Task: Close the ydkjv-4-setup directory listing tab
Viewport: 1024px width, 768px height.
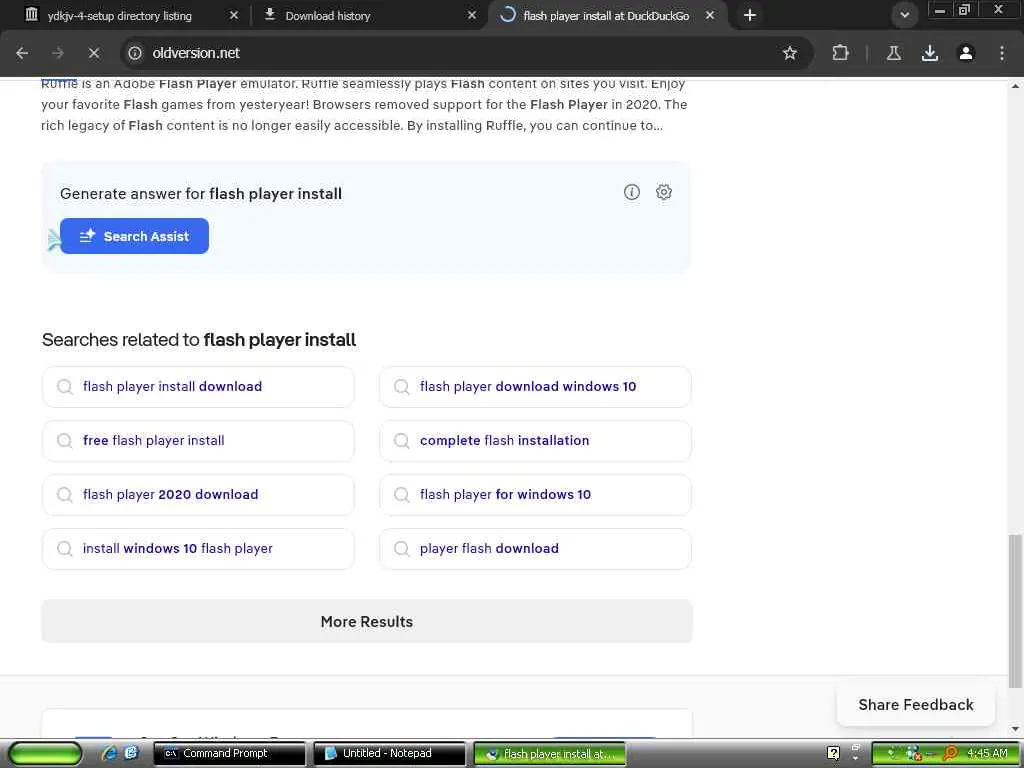Action: click(x=234, y=15)
